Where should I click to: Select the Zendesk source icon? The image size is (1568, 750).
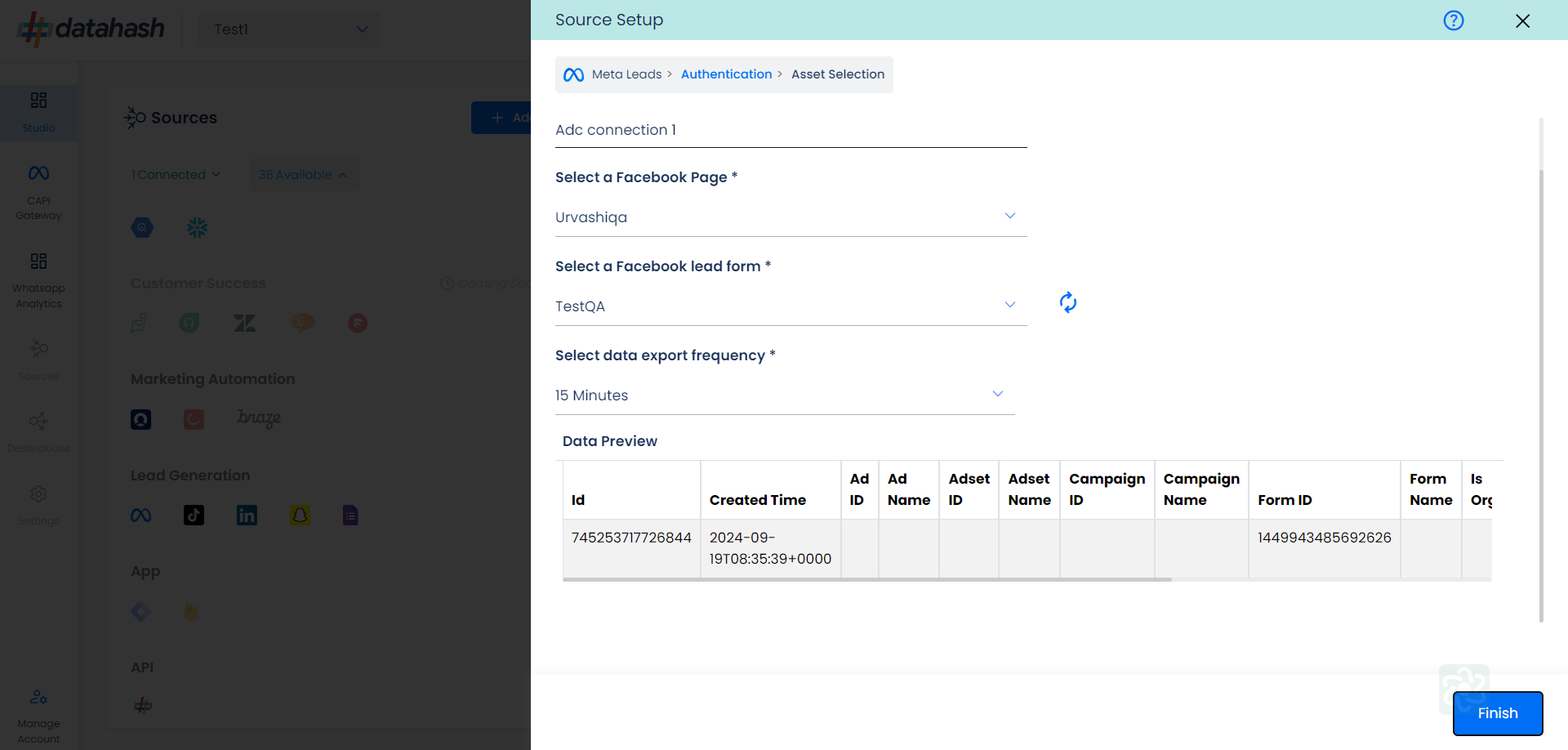click(245, 324)
